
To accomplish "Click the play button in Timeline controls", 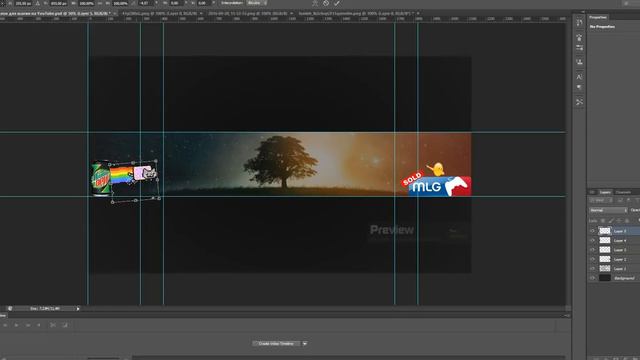I will point(16,325).
